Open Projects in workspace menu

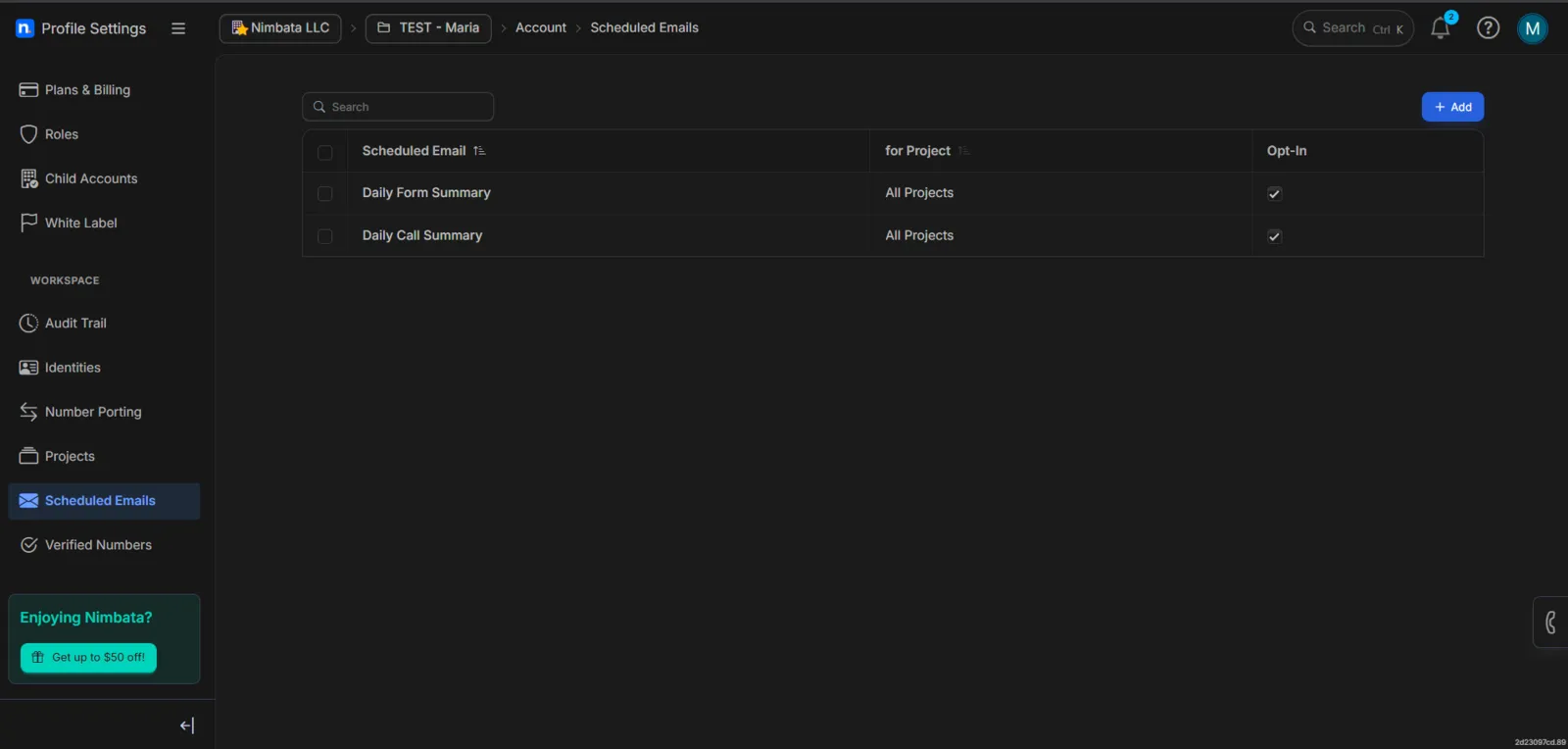click(104, 456)
